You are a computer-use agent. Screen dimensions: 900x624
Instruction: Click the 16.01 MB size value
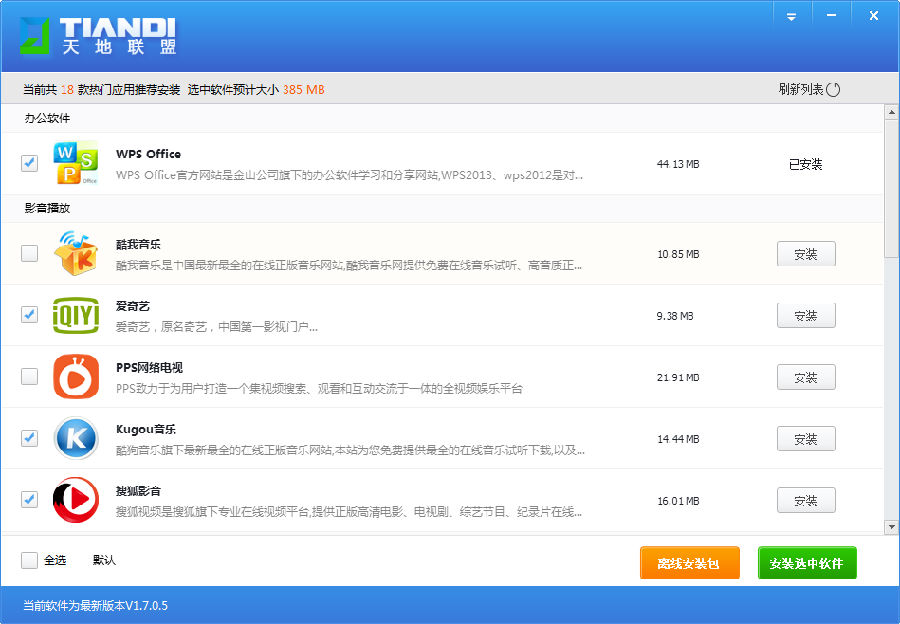678,501
